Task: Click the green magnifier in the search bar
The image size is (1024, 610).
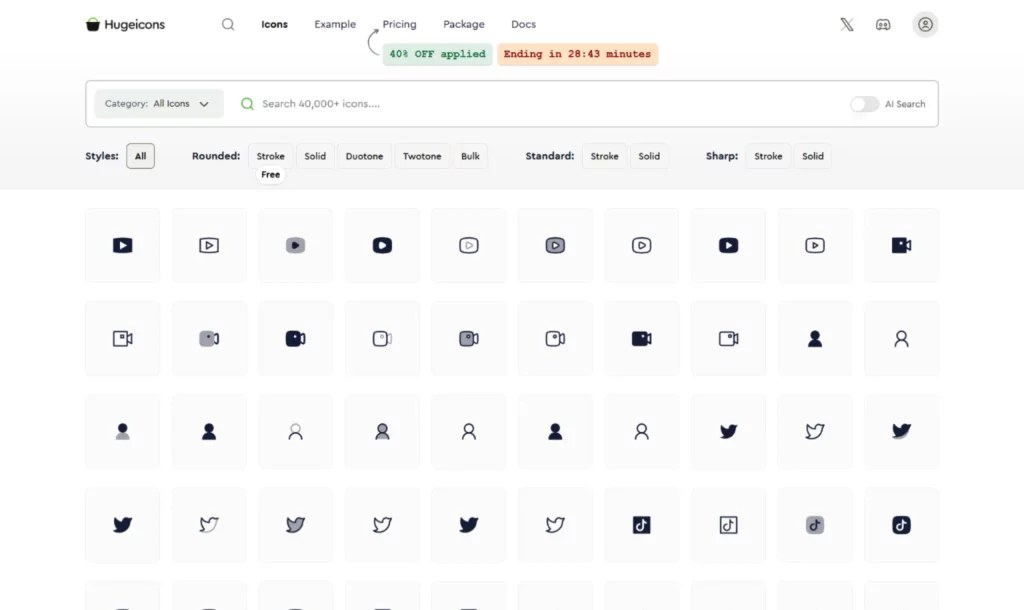Action: point(247,104)
